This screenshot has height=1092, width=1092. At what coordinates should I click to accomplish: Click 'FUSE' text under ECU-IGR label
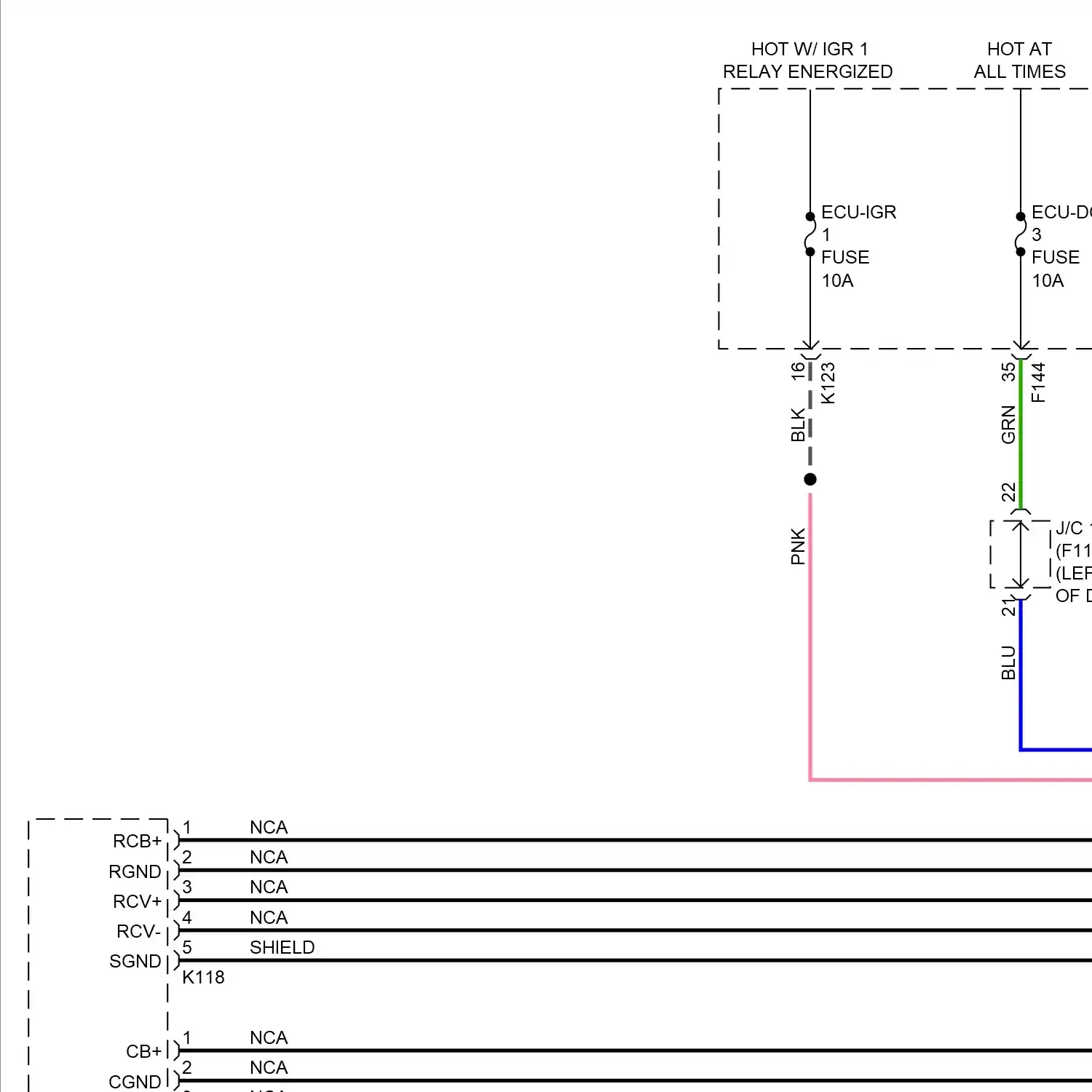845,257
